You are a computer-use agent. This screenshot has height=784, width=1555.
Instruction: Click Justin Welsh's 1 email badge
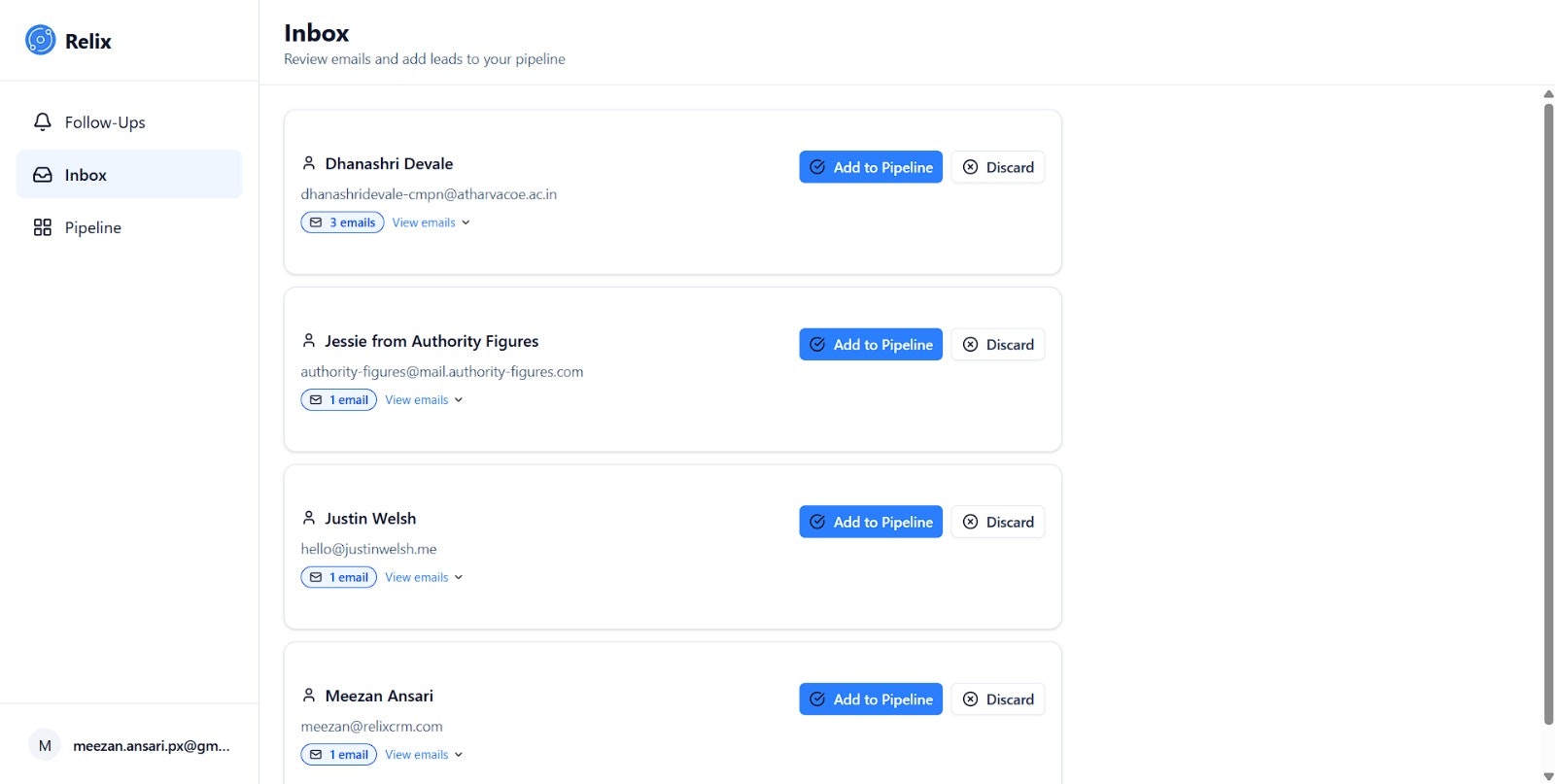pyautogui.click(x=338, y=576)
